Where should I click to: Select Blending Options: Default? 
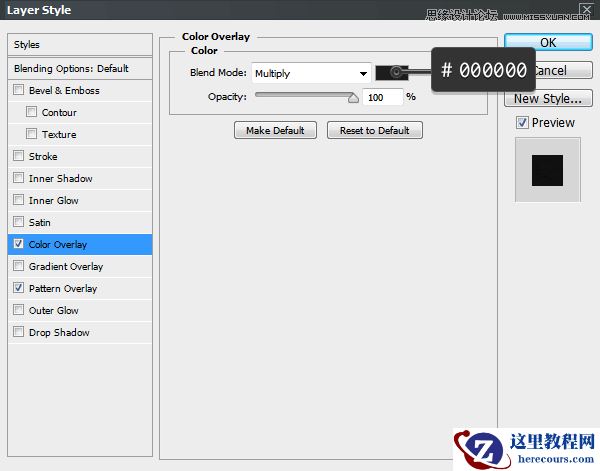pyautogui.click(x=80, y=68)
